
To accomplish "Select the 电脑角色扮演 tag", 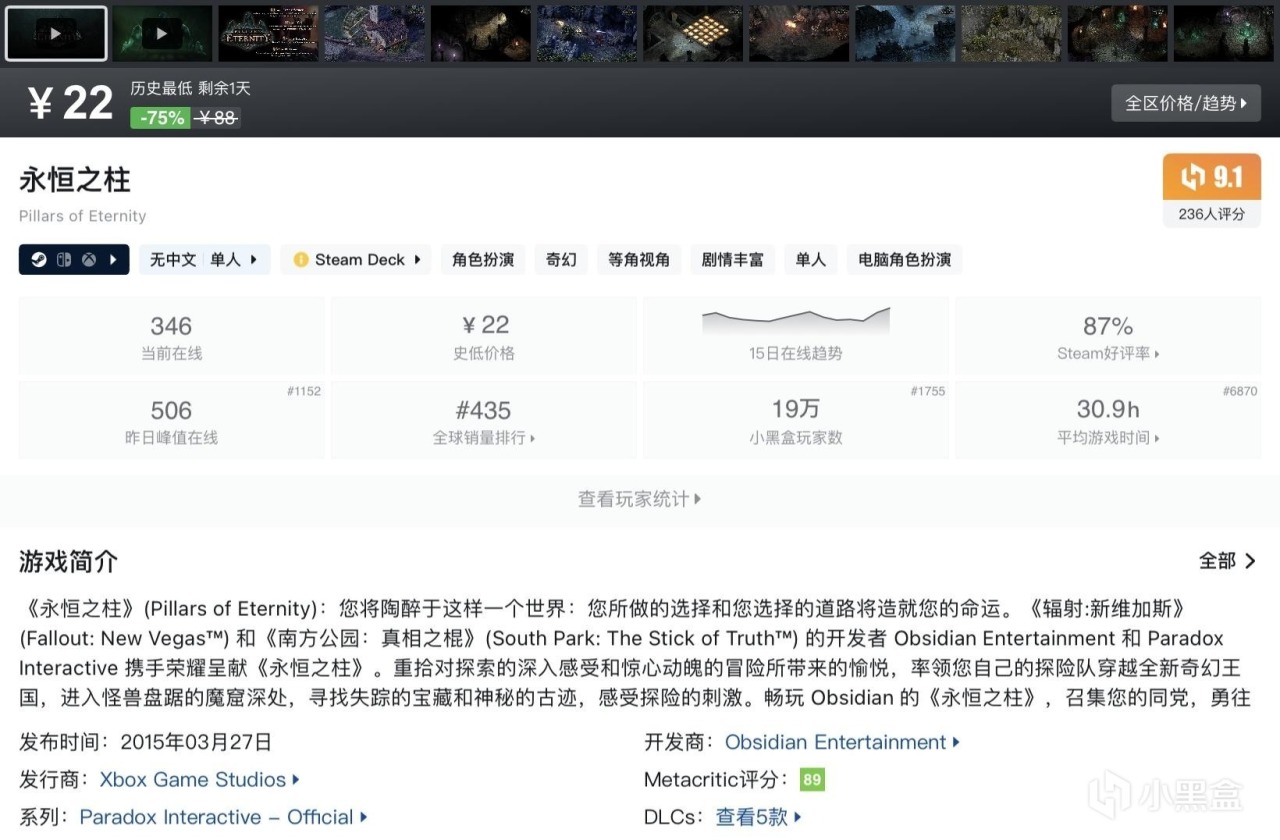I will pos(904,260).
